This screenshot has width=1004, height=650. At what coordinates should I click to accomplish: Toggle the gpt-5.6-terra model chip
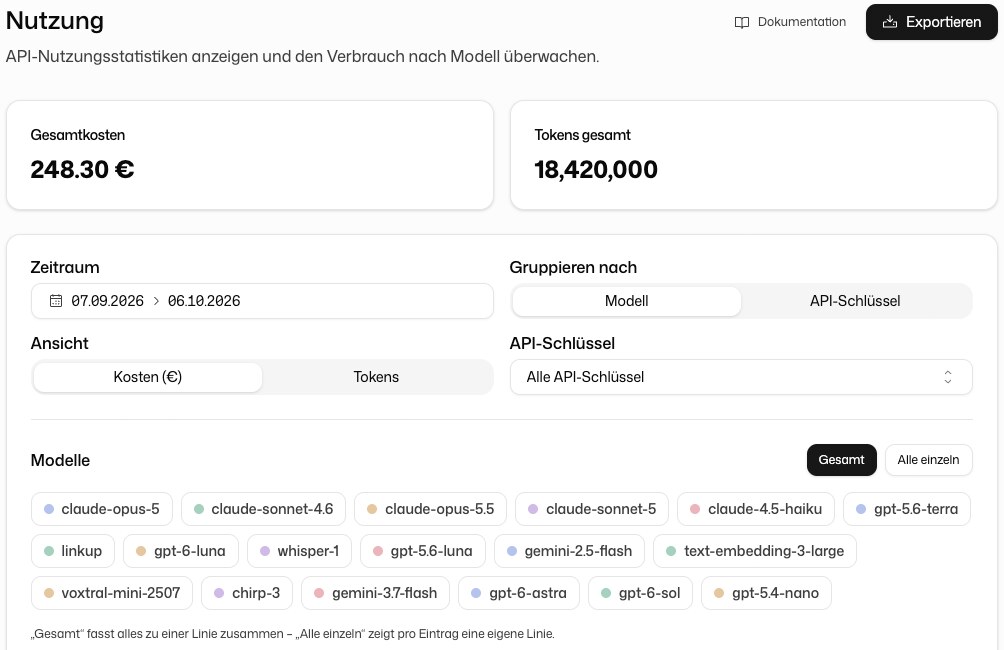pos(907,509)
